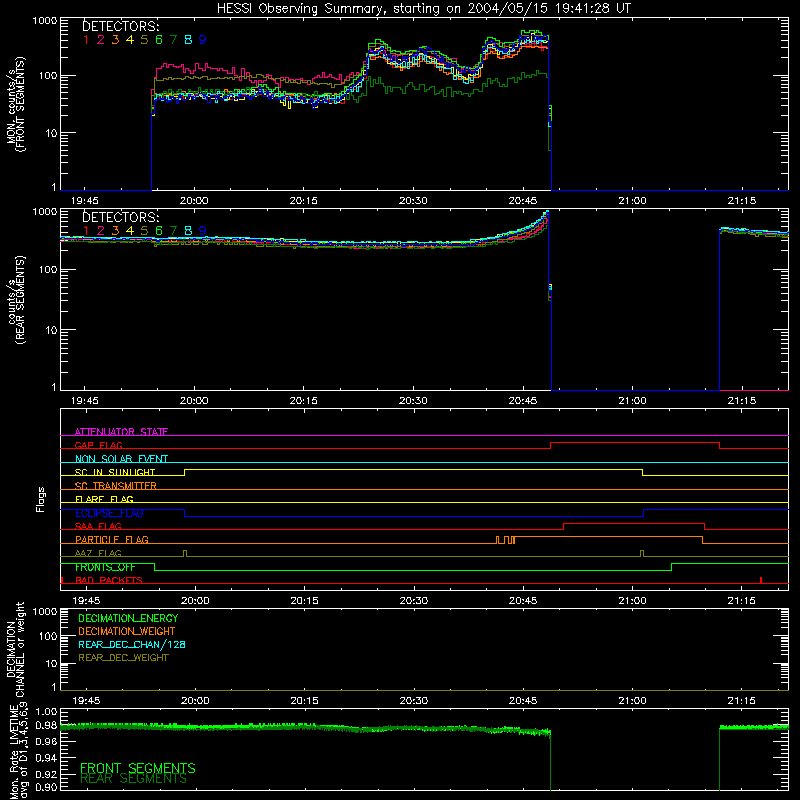Pick red detector 1 in rear segments legend
The width and height of the screenshot is (800, 800).
[x=86, y=231]
